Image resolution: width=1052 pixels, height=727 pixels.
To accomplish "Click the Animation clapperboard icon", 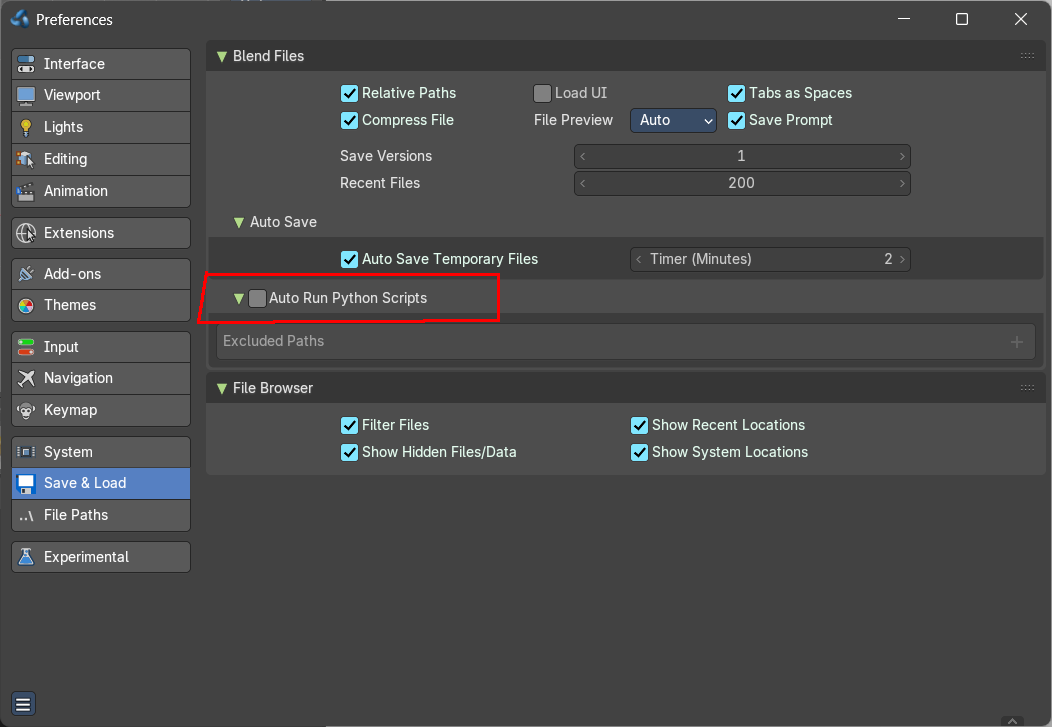I will click(25, 191).
